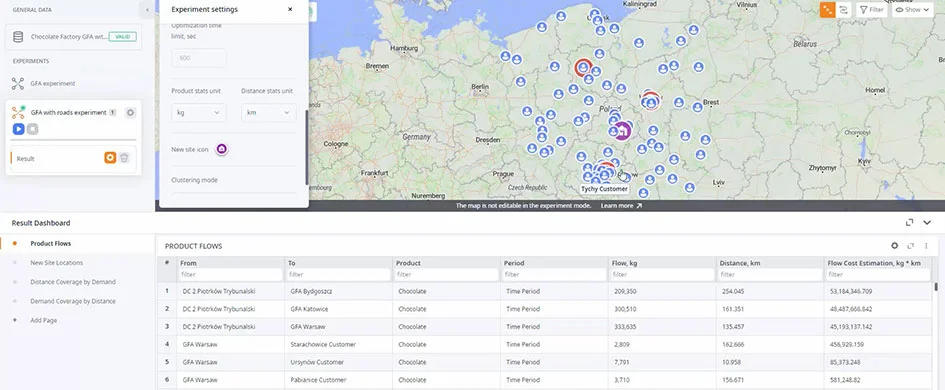Click the Chocolate Factory database icon
The height and width of the screenshot is (390, 945).
[18, 37]
